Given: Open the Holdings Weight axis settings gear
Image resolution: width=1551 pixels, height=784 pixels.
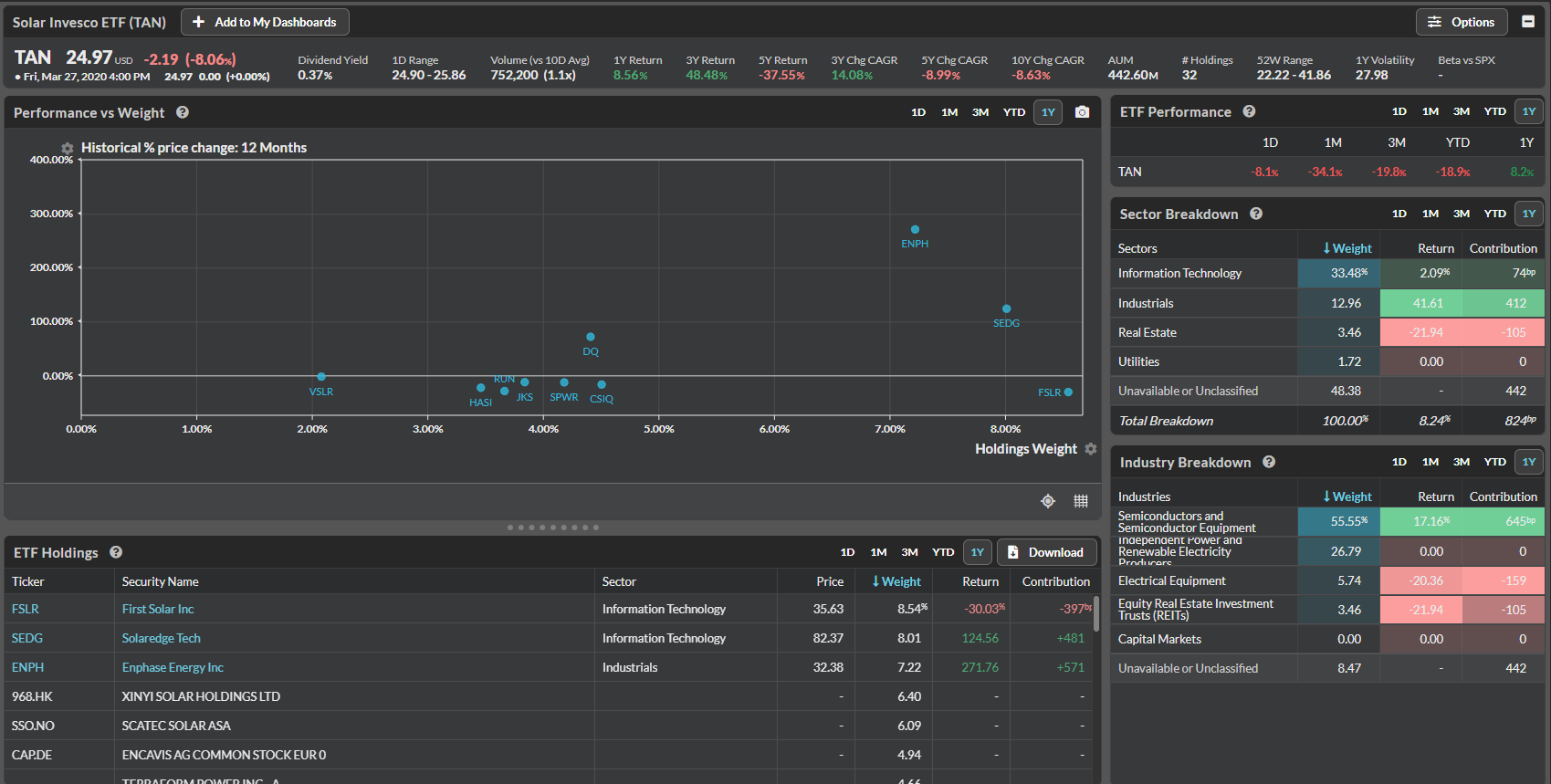Looking at the screenshot, I should point(1090,449).
